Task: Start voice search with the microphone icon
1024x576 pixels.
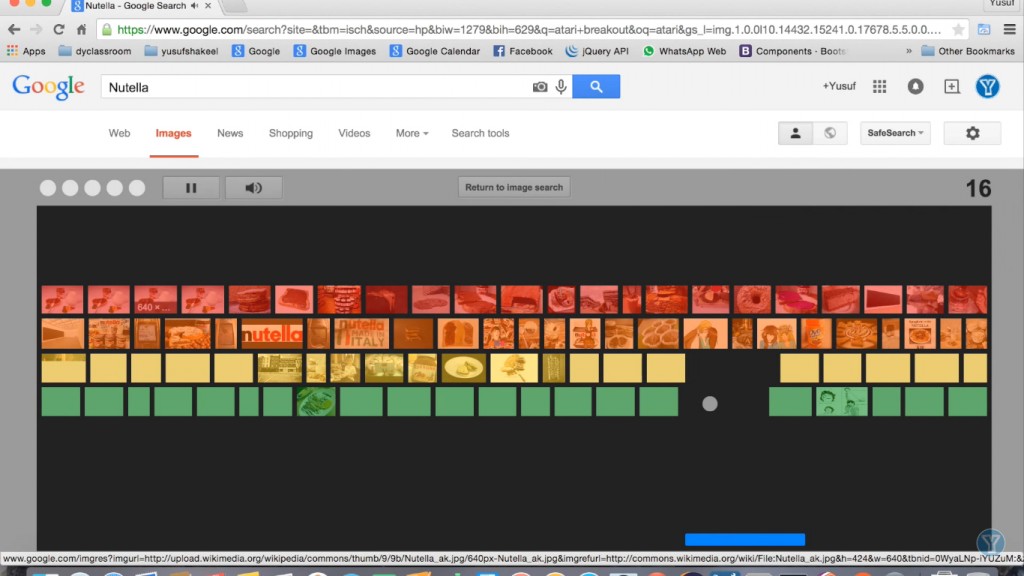Action: [x=561, y=87]
